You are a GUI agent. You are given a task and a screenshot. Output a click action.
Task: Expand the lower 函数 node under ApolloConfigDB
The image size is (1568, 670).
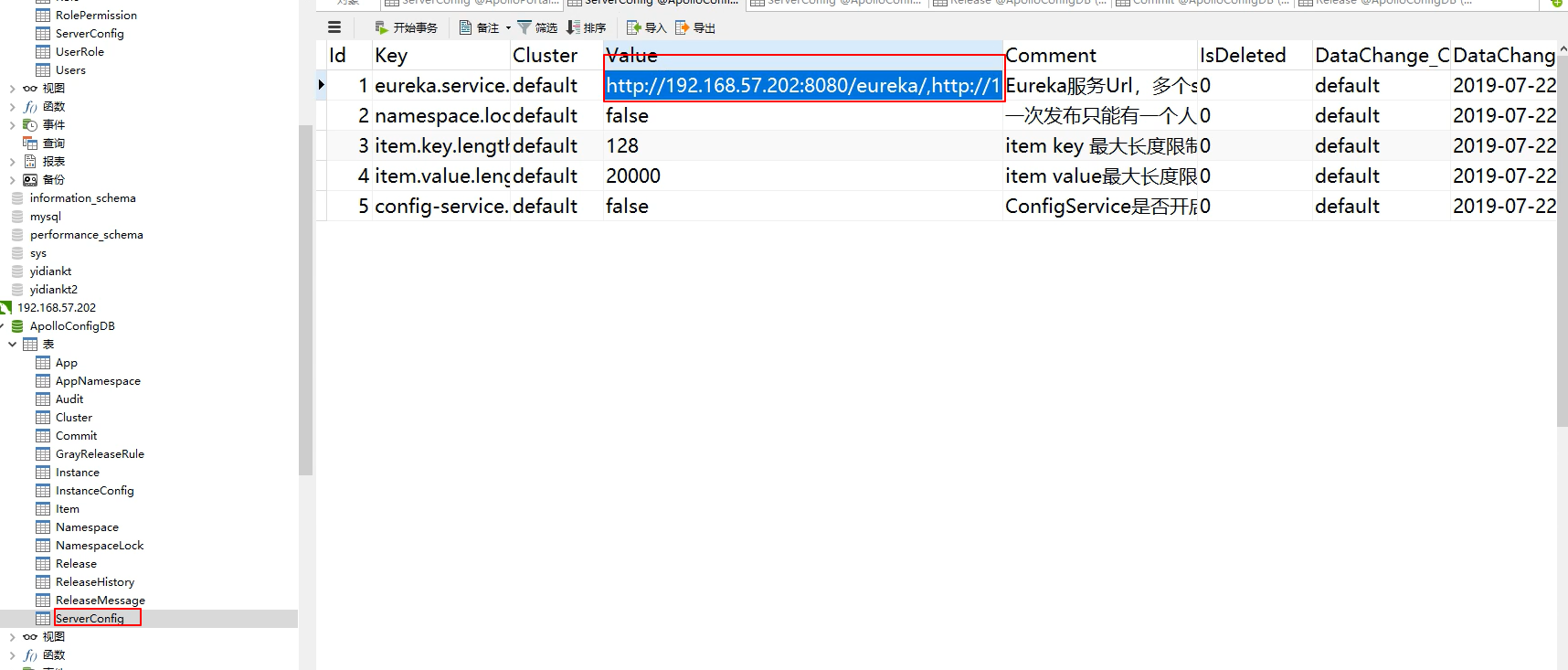tap(12, 655)
